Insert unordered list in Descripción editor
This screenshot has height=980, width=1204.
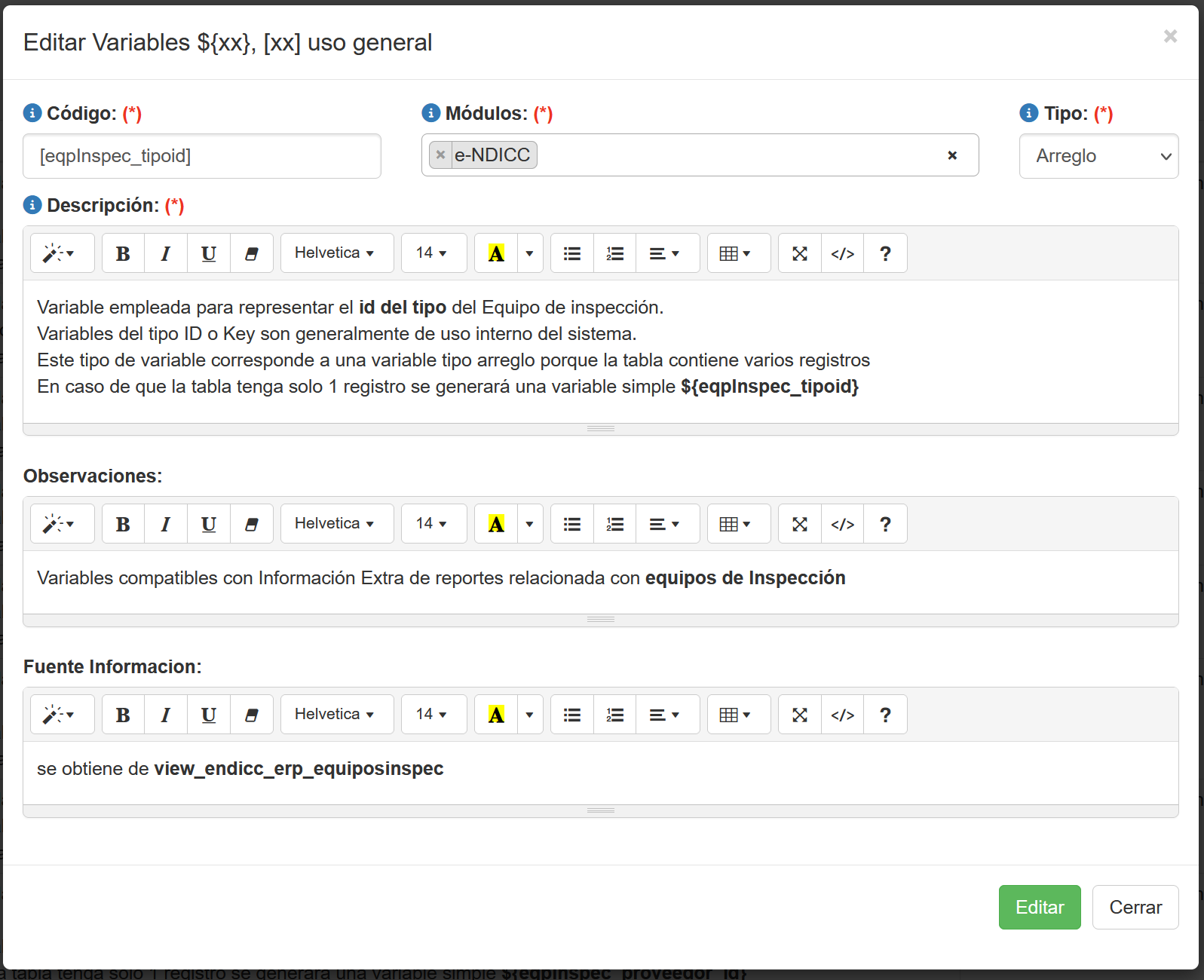[x=572, y=253]
